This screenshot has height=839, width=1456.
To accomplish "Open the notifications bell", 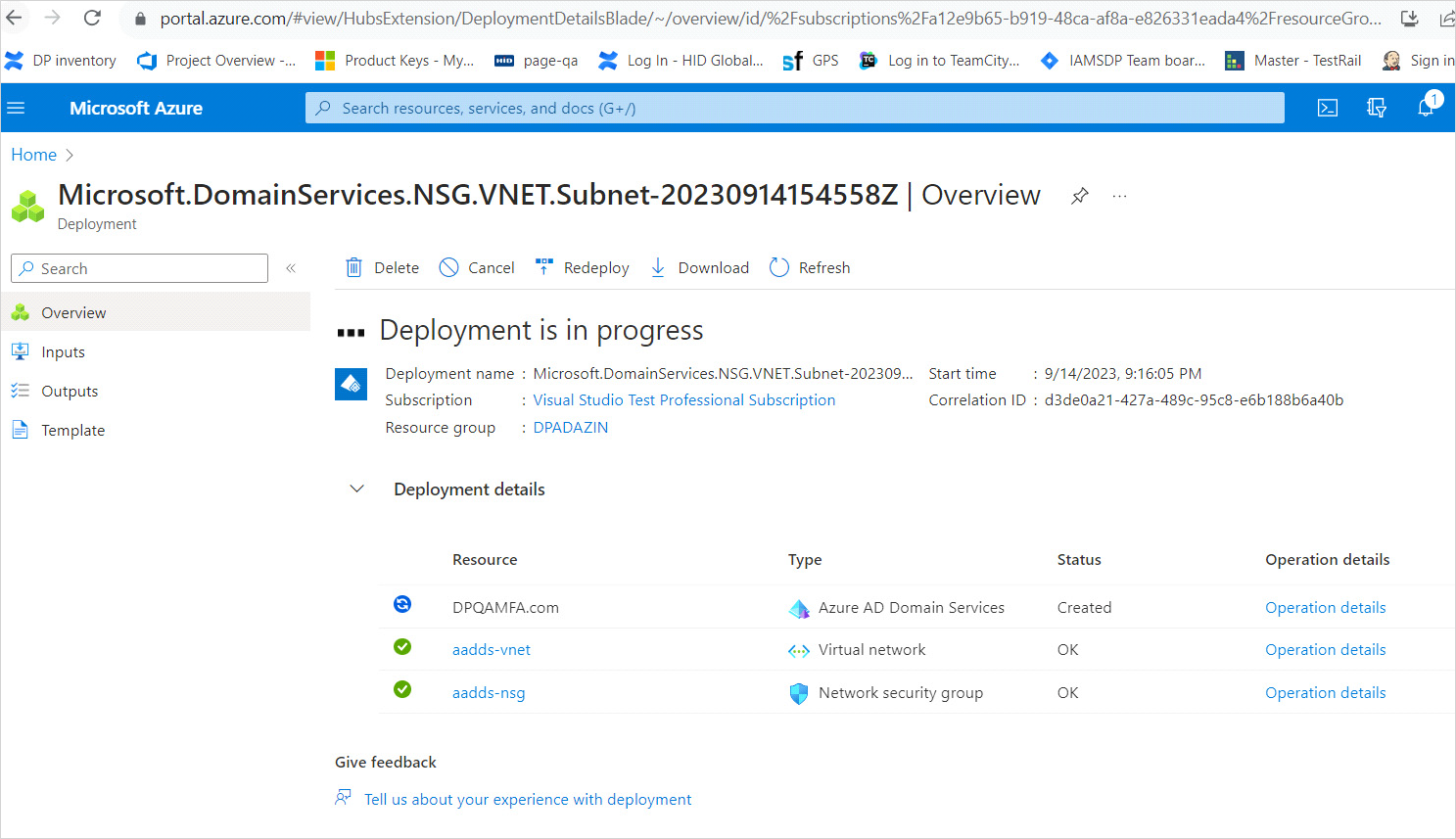I will coord(1426,108).
